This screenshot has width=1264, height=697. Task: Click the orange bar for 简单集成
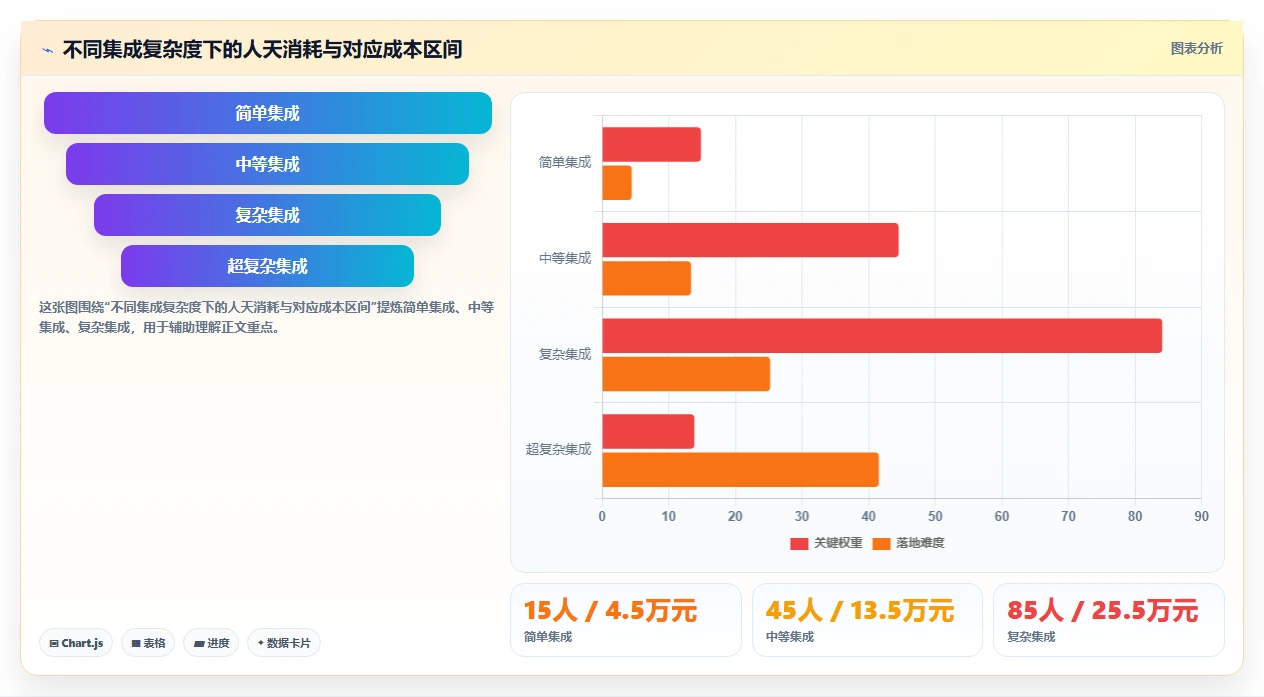pos(617,183)
